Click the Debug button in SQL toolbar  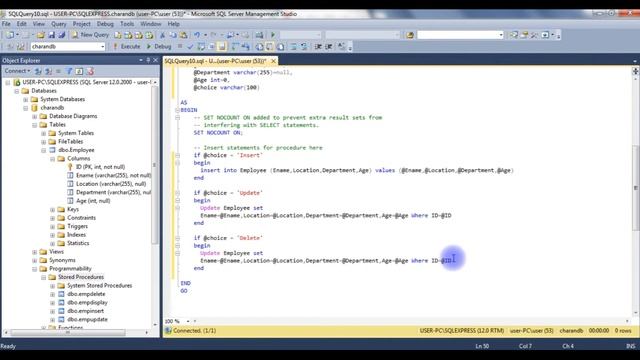(x=159, y=47)
